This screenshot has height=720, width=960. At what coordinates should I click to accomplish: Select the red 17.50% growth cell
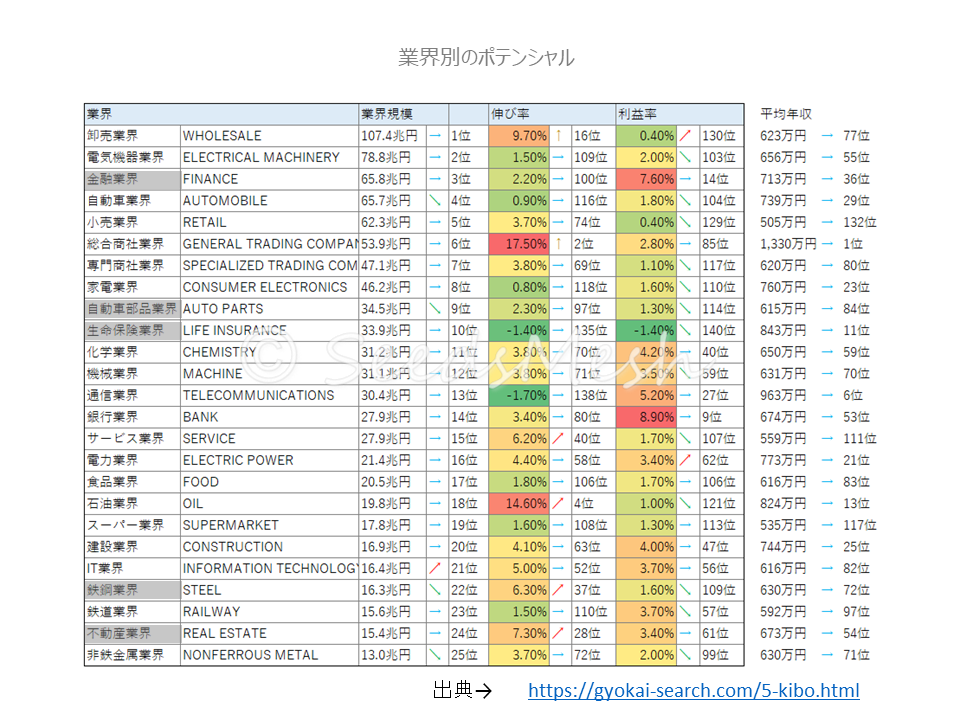(x=519, y=243)
